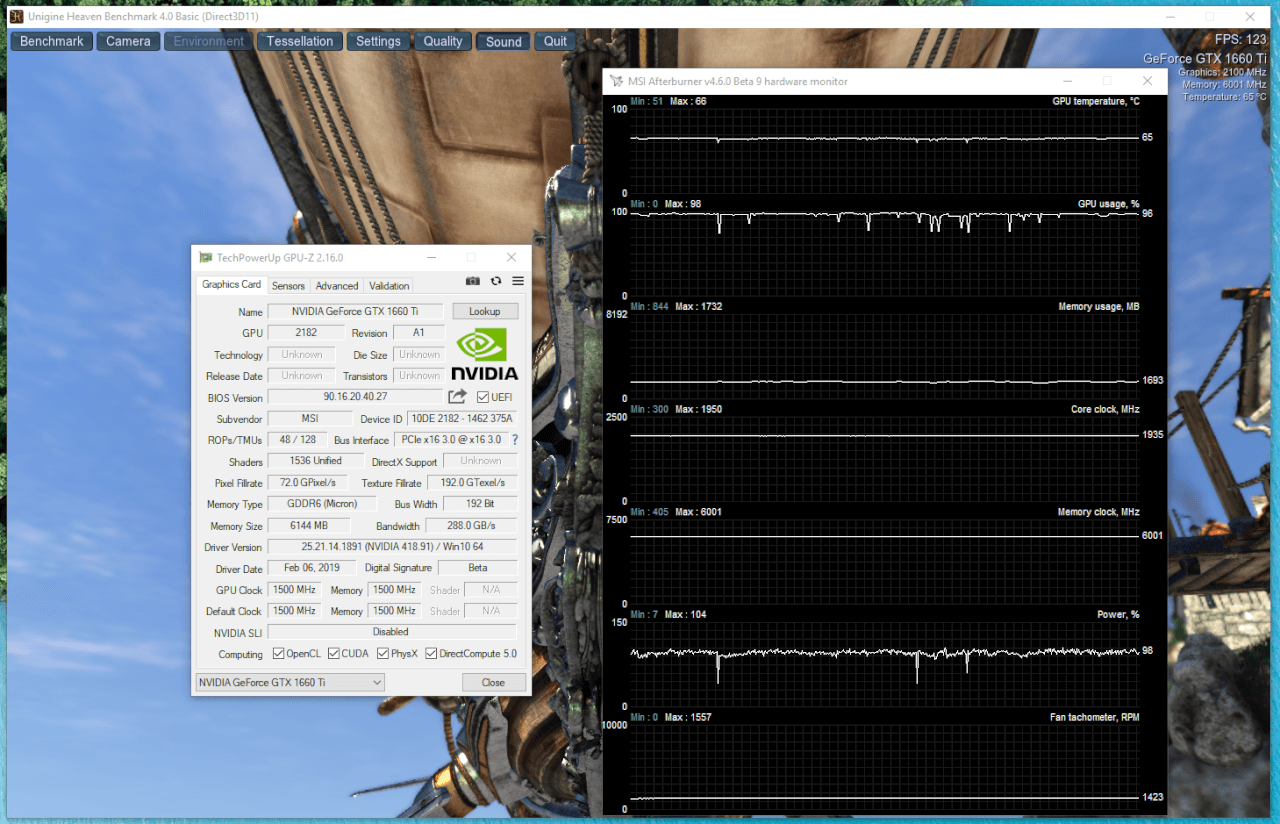Minimize the GPU-Z window

(x=431, y=257)
